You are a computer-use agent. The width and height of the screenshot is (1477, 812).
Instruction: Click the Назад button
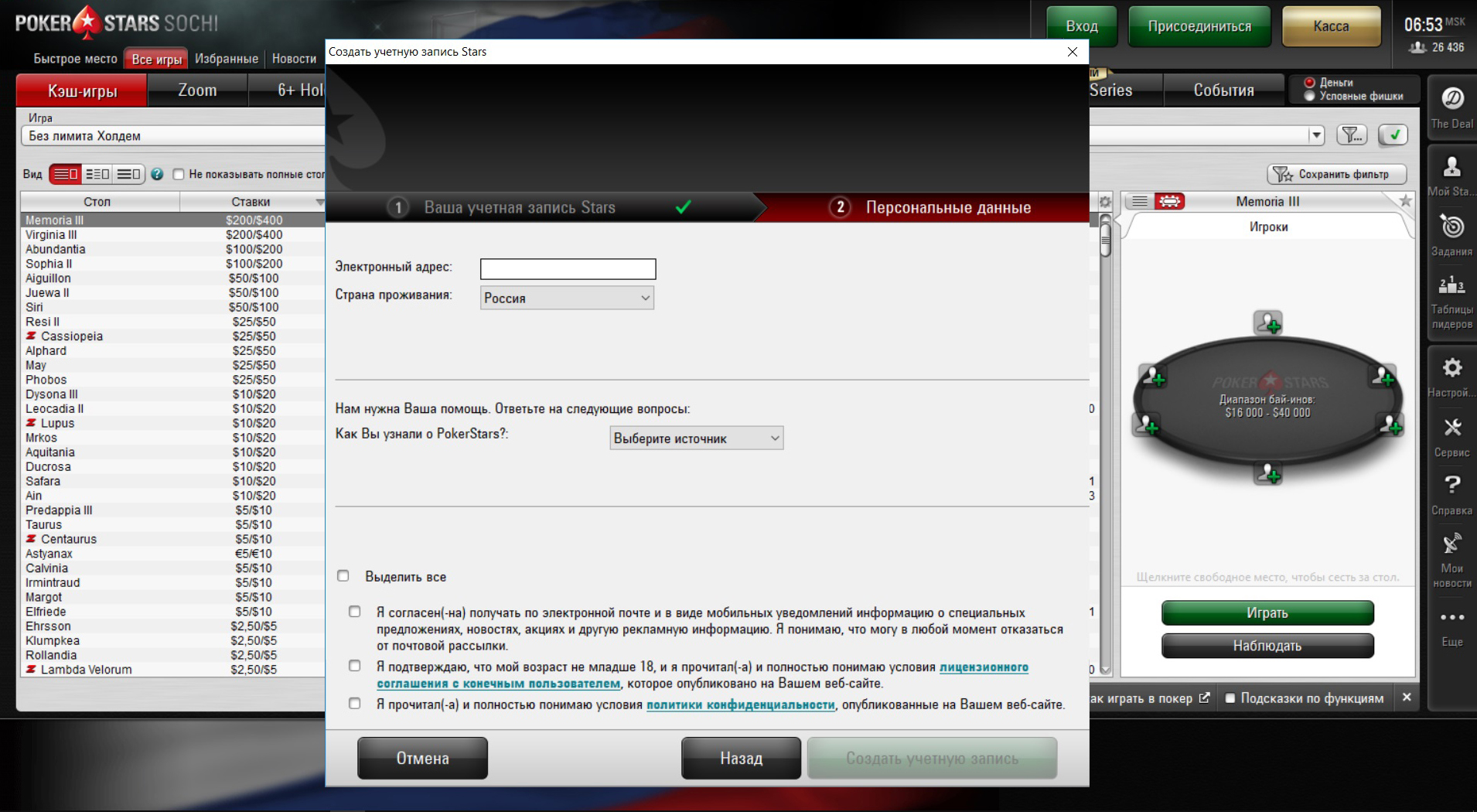[741, 758]
